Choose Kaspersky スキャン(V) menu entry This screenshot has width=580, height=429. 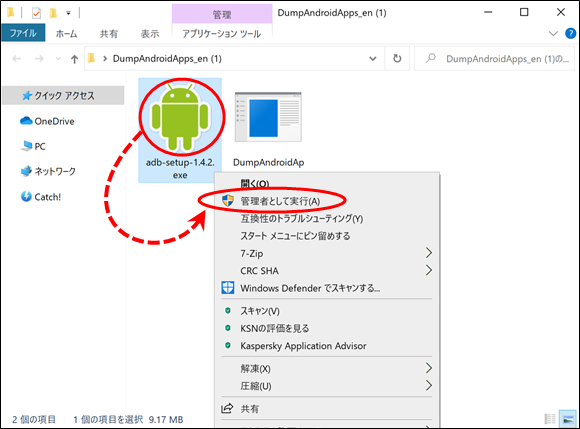(x=327, y=311)
